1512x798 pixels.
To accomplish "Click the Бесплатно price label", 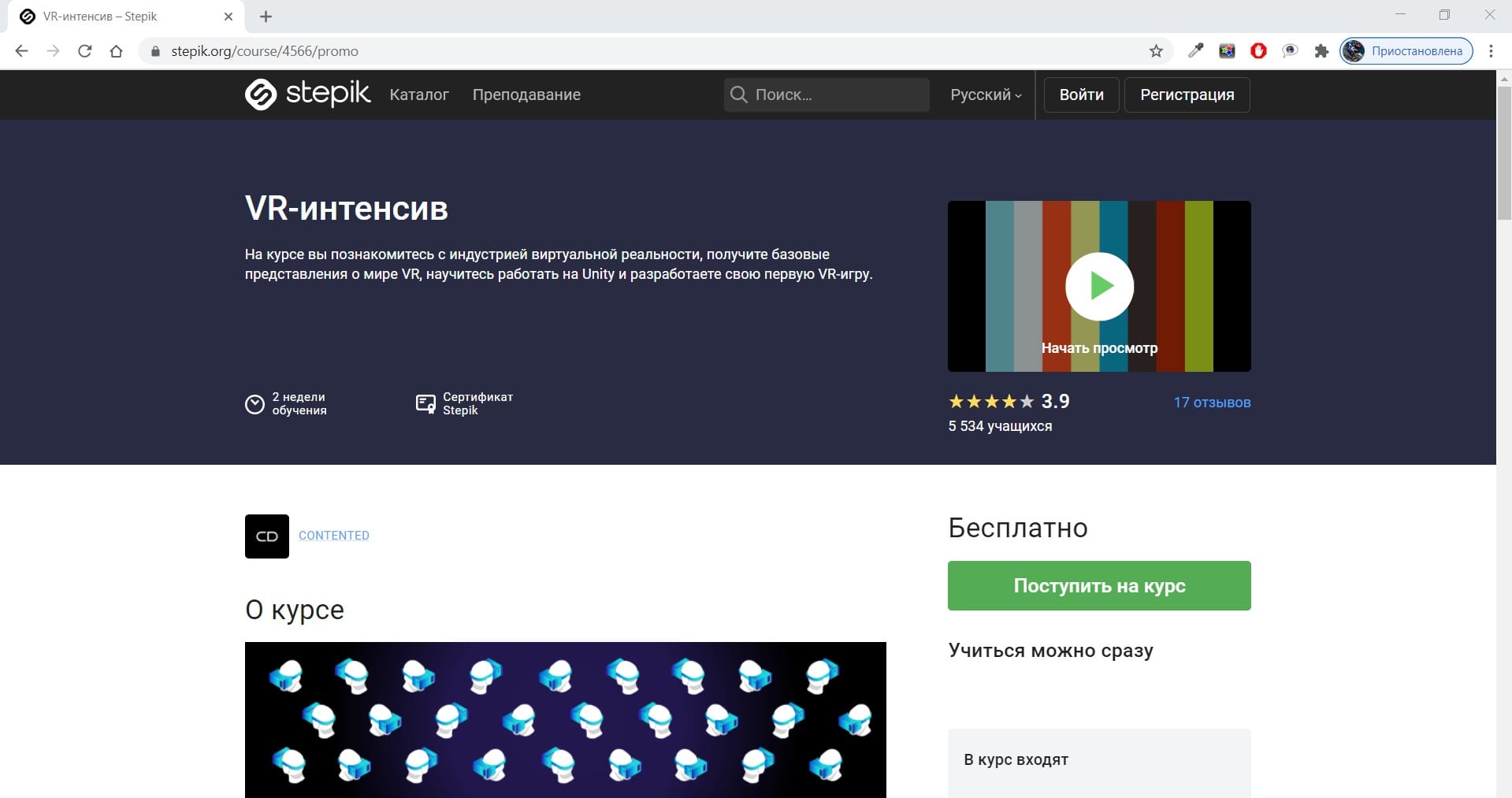I will tap(1018, 528).
